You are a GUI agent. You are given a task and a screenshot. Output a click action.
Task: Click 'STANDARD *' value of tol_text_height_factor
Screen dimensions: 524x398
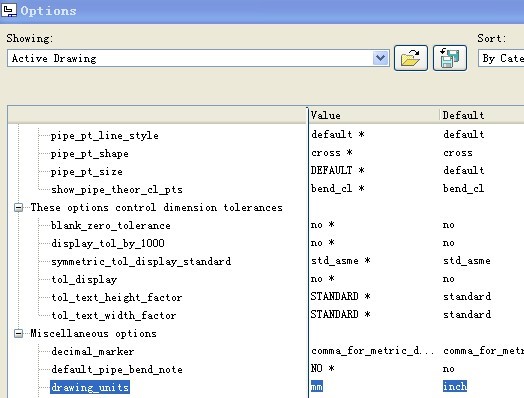341,296
